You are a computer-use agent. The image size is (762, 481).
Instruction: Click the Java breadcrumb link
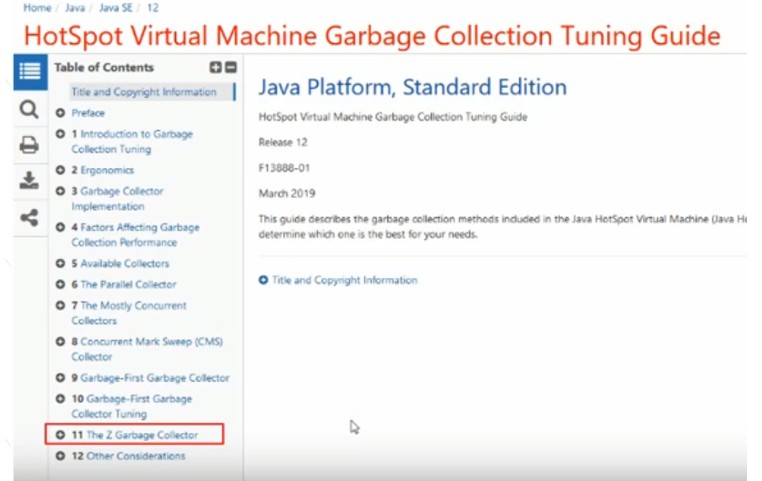click(75, 8)
